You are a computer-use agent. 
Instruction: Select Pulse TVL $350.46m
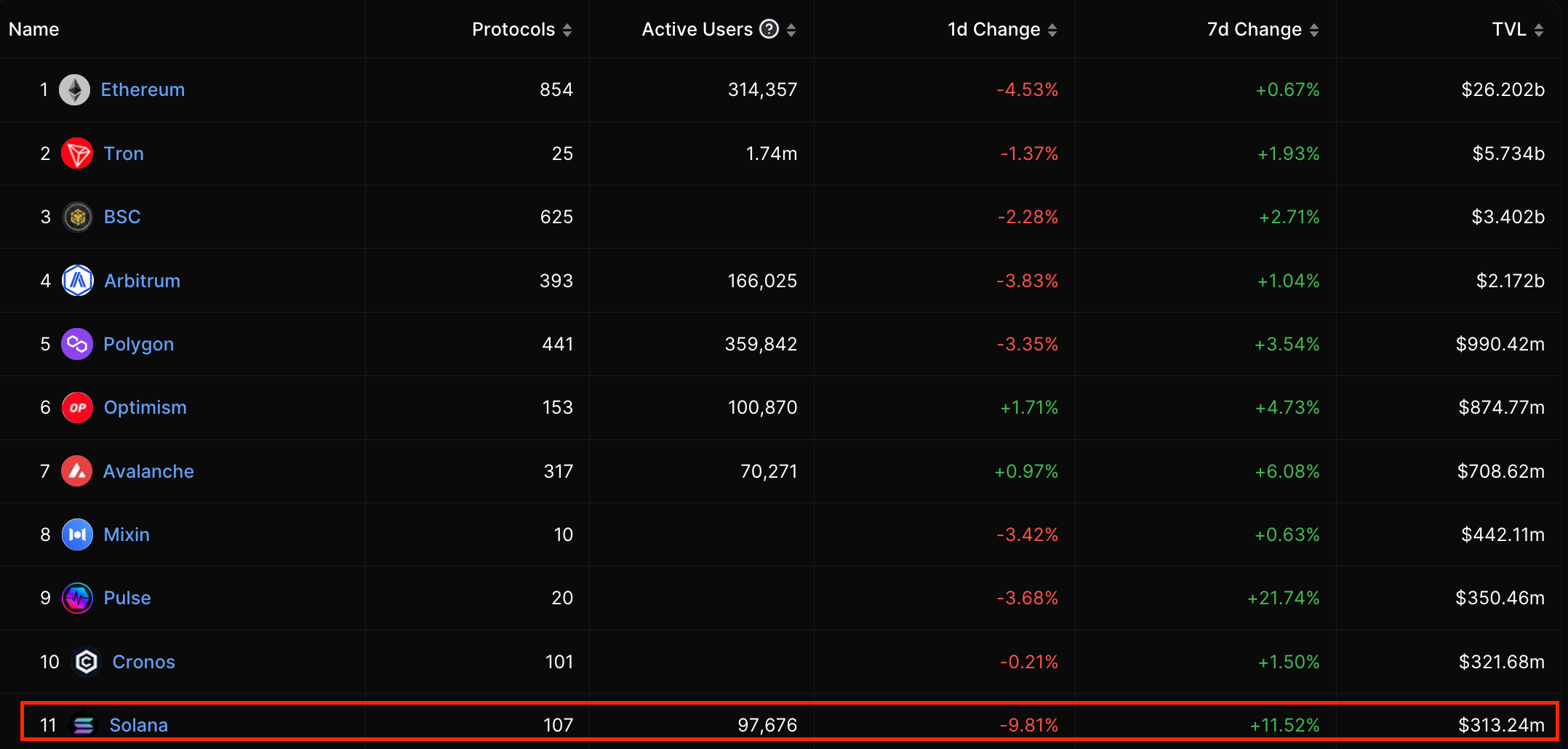click(1500, 598)
